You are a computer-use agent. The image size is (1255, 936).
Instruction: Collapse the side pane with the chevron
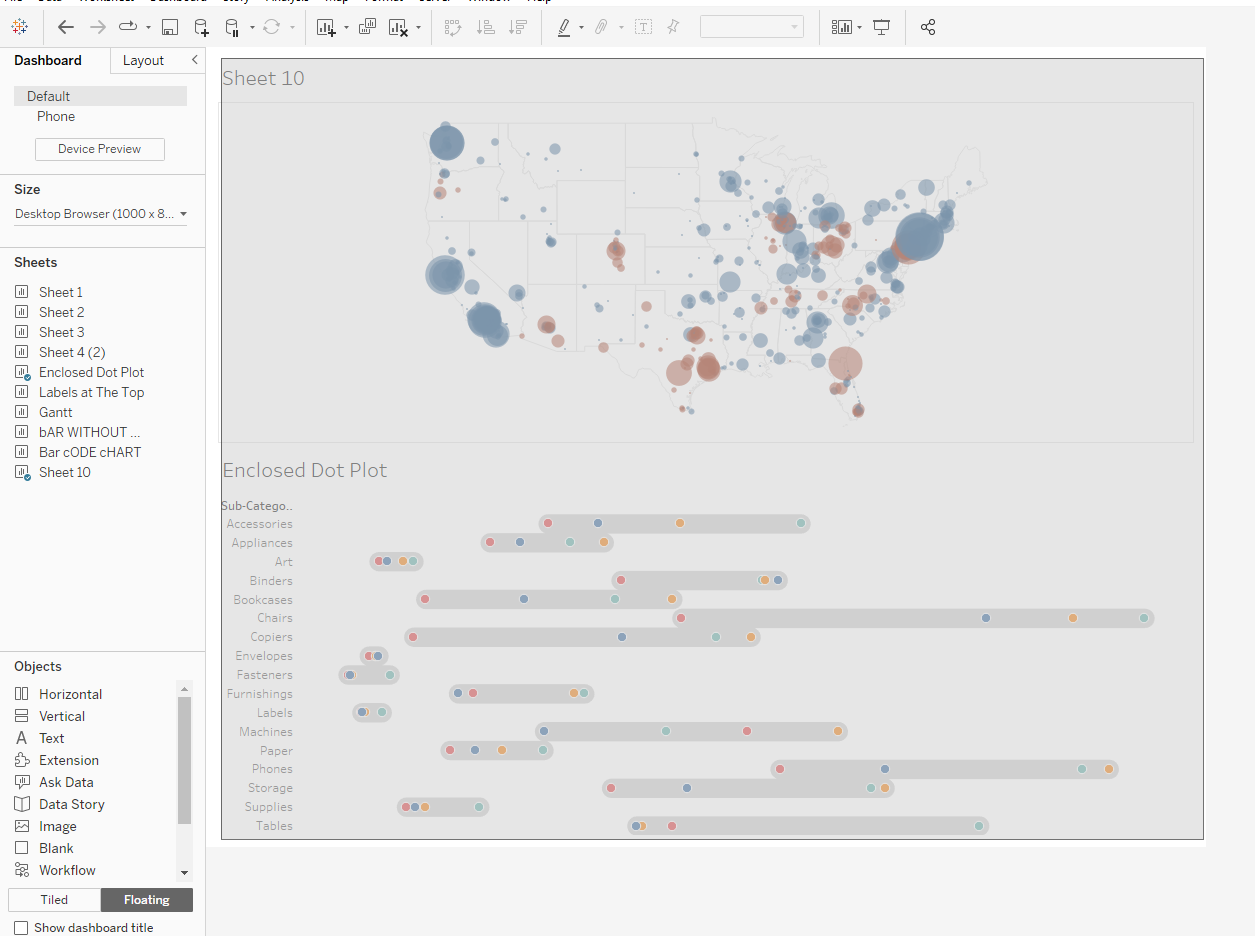(195, 60)
